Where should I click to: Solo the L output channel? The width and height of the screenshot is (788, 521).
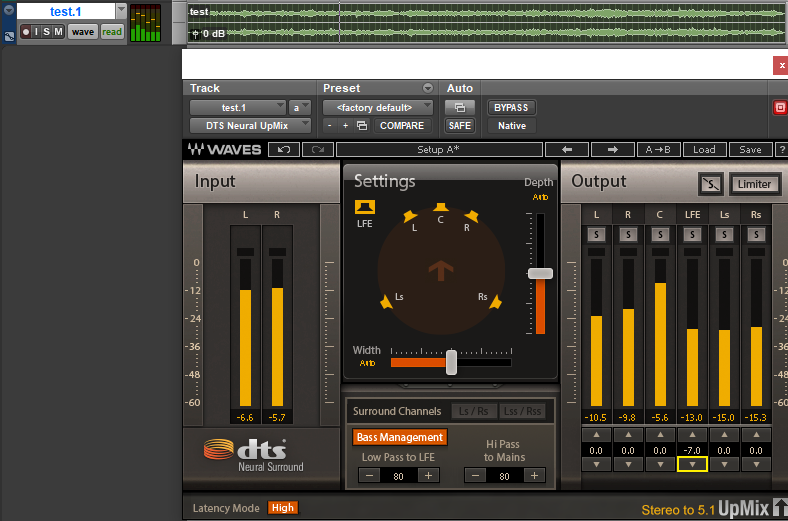(x=596, y=234)
